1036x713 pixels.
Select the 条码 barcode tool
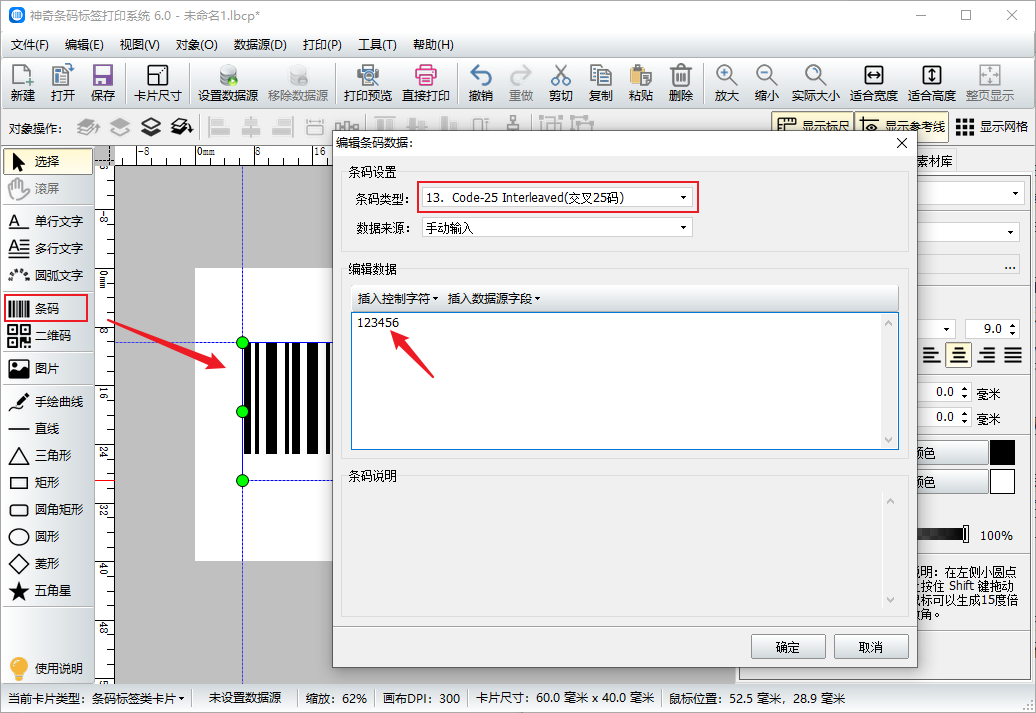(46, 308)
